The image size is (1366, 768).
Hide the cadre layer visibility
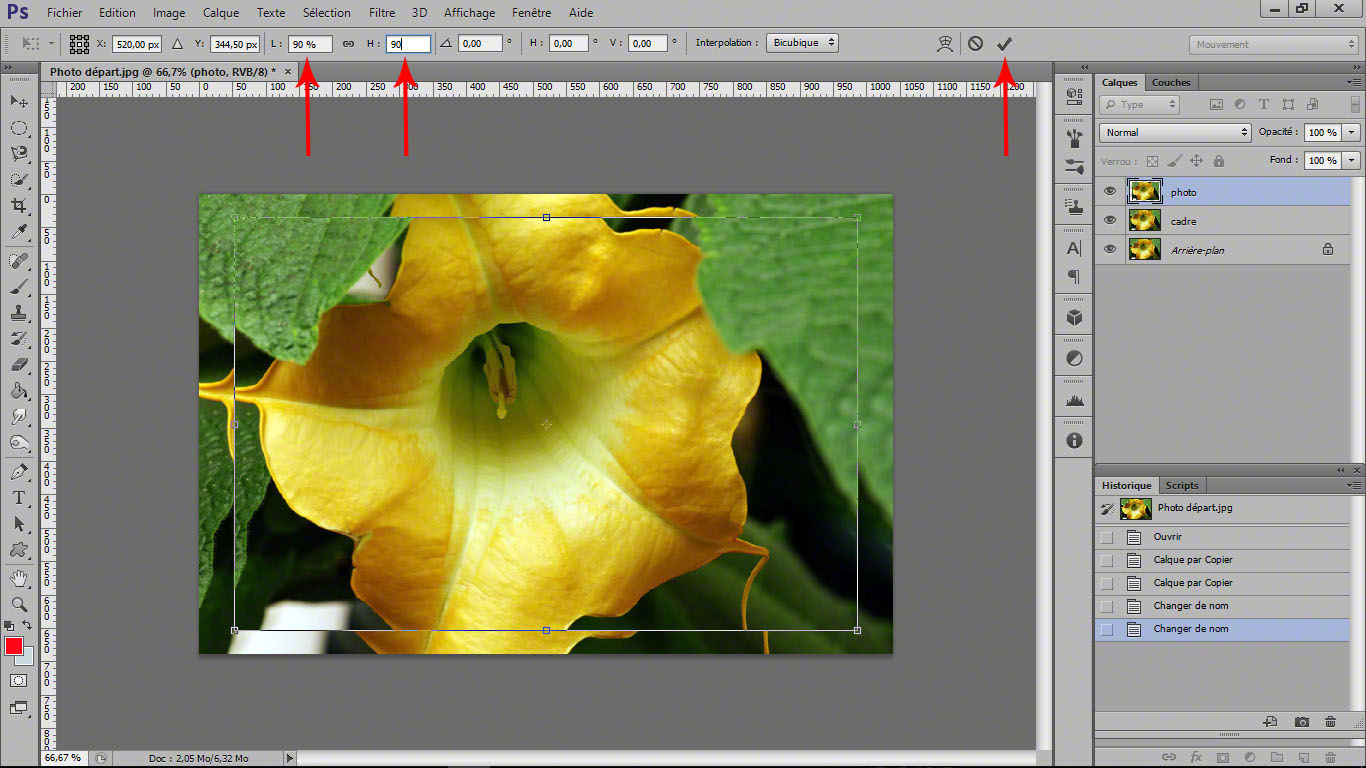coord(1110,221)
